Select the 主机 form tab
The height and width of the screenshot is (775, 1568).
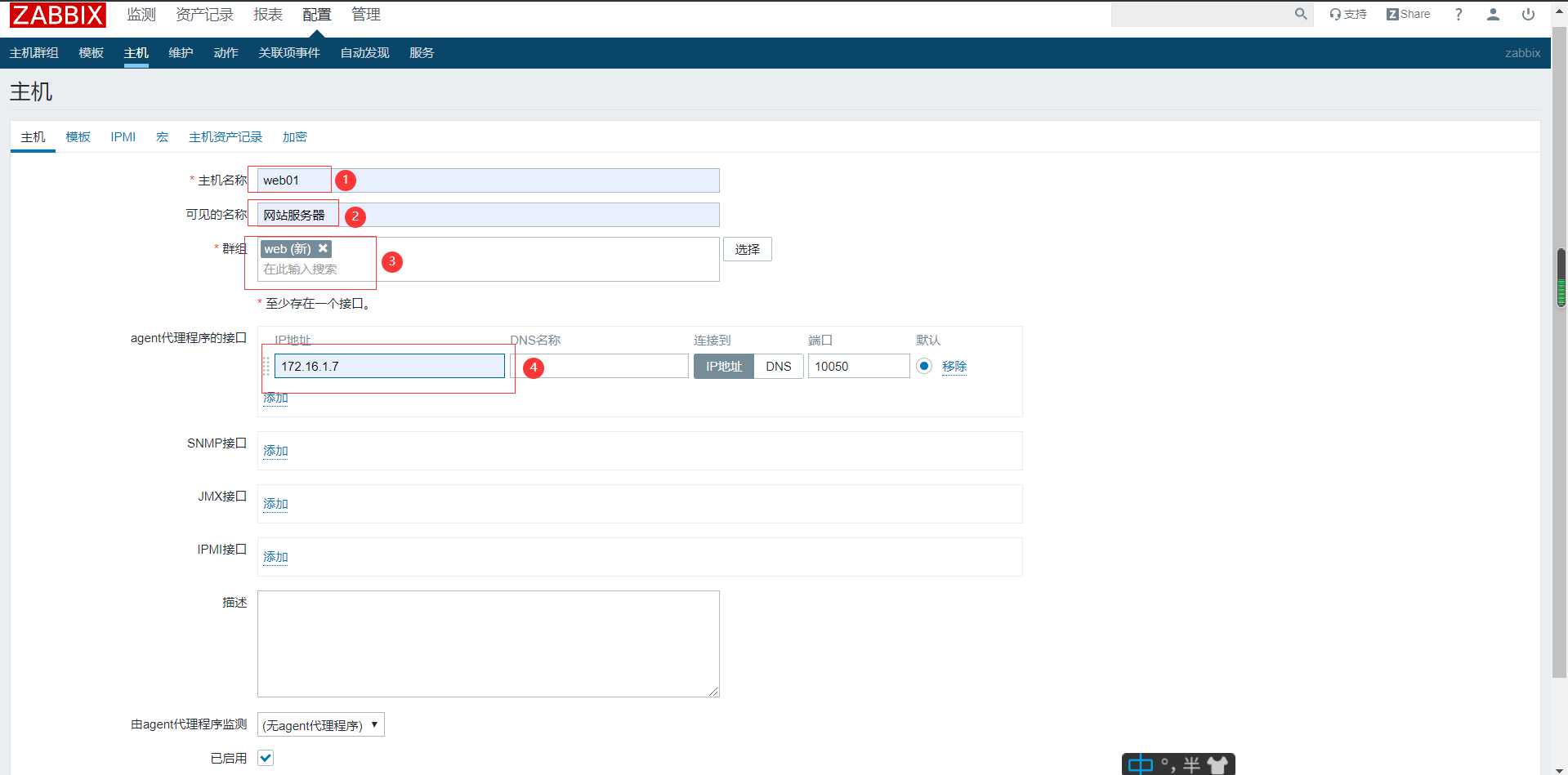click(33, 137)
